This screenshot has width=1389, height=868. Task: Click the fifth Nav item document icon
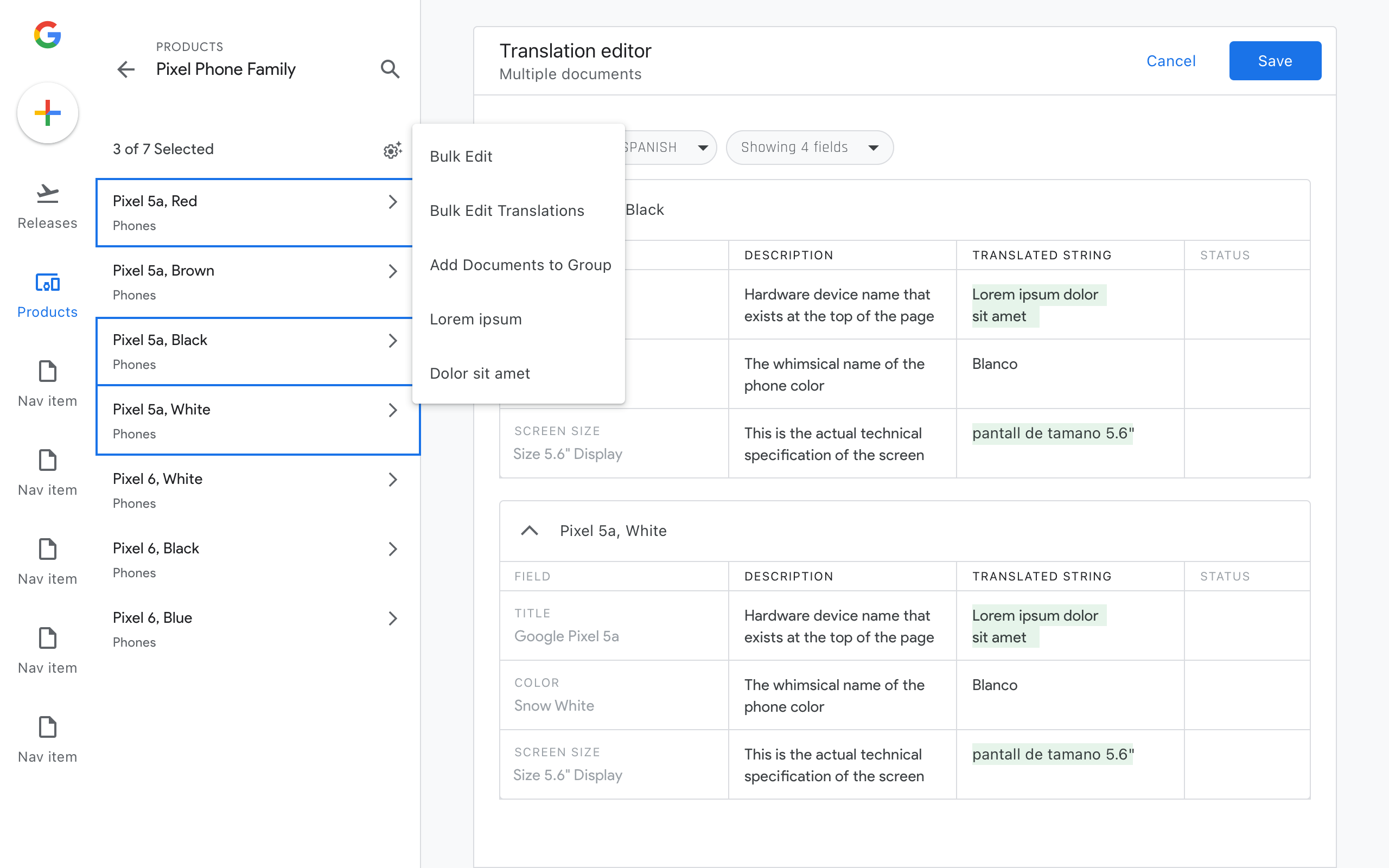(x=48, y=727)
